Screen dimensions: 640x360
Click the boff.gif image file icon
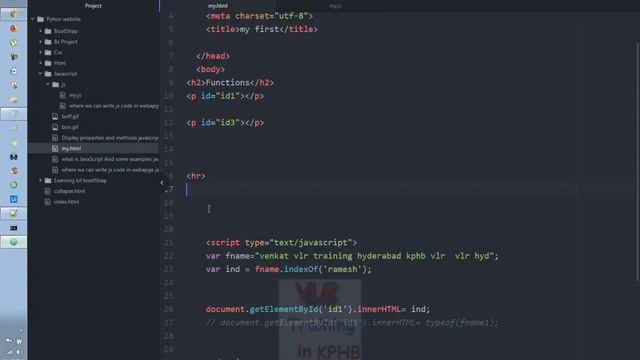tap(55, 116)
